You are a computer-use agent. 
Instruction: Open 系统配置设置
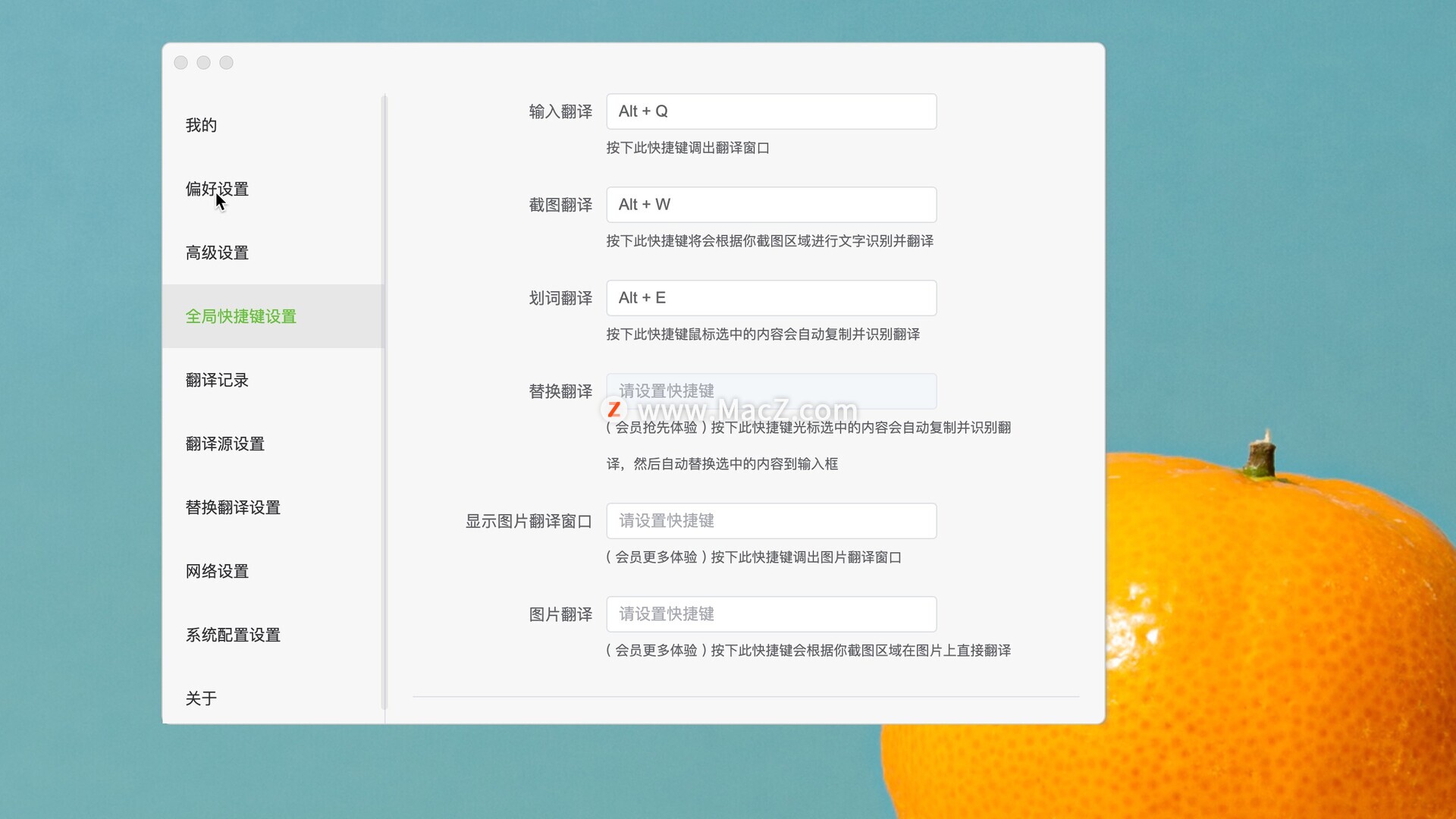pyautogui.click(x=273, y=635)
